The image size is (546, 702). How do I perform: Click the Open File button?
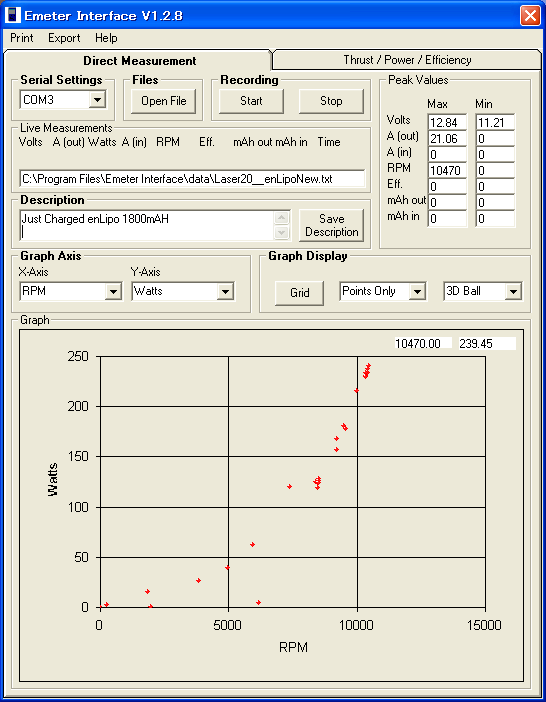[163, 101]
